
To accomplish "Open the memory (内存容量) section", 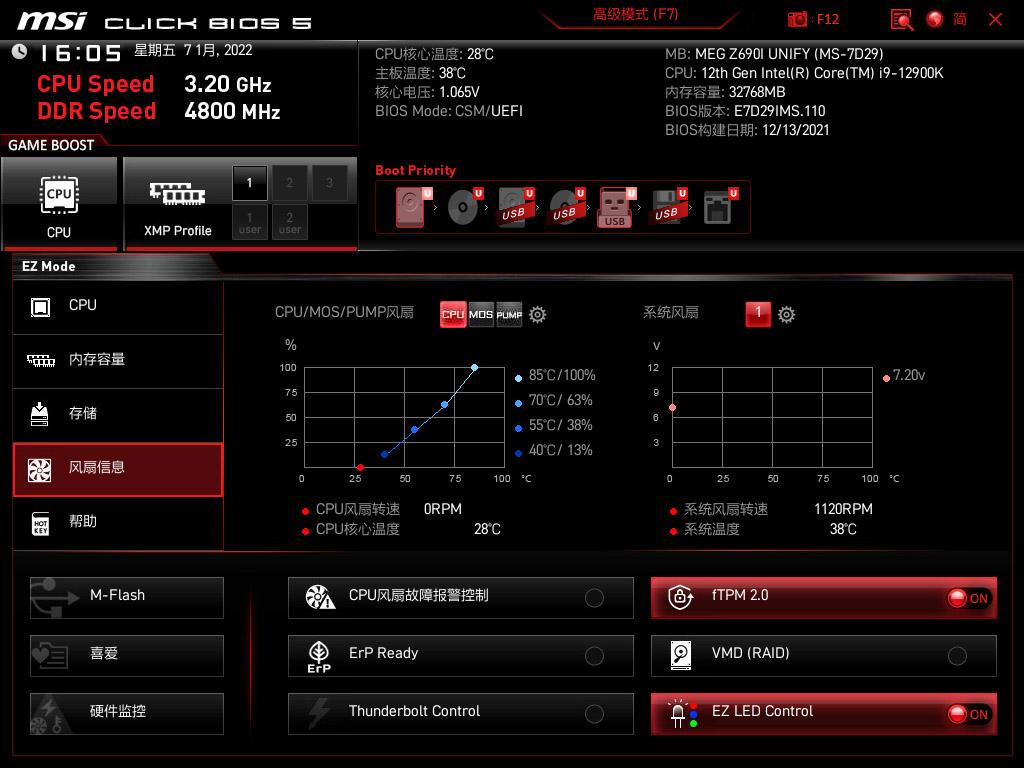I will point(118,360).
